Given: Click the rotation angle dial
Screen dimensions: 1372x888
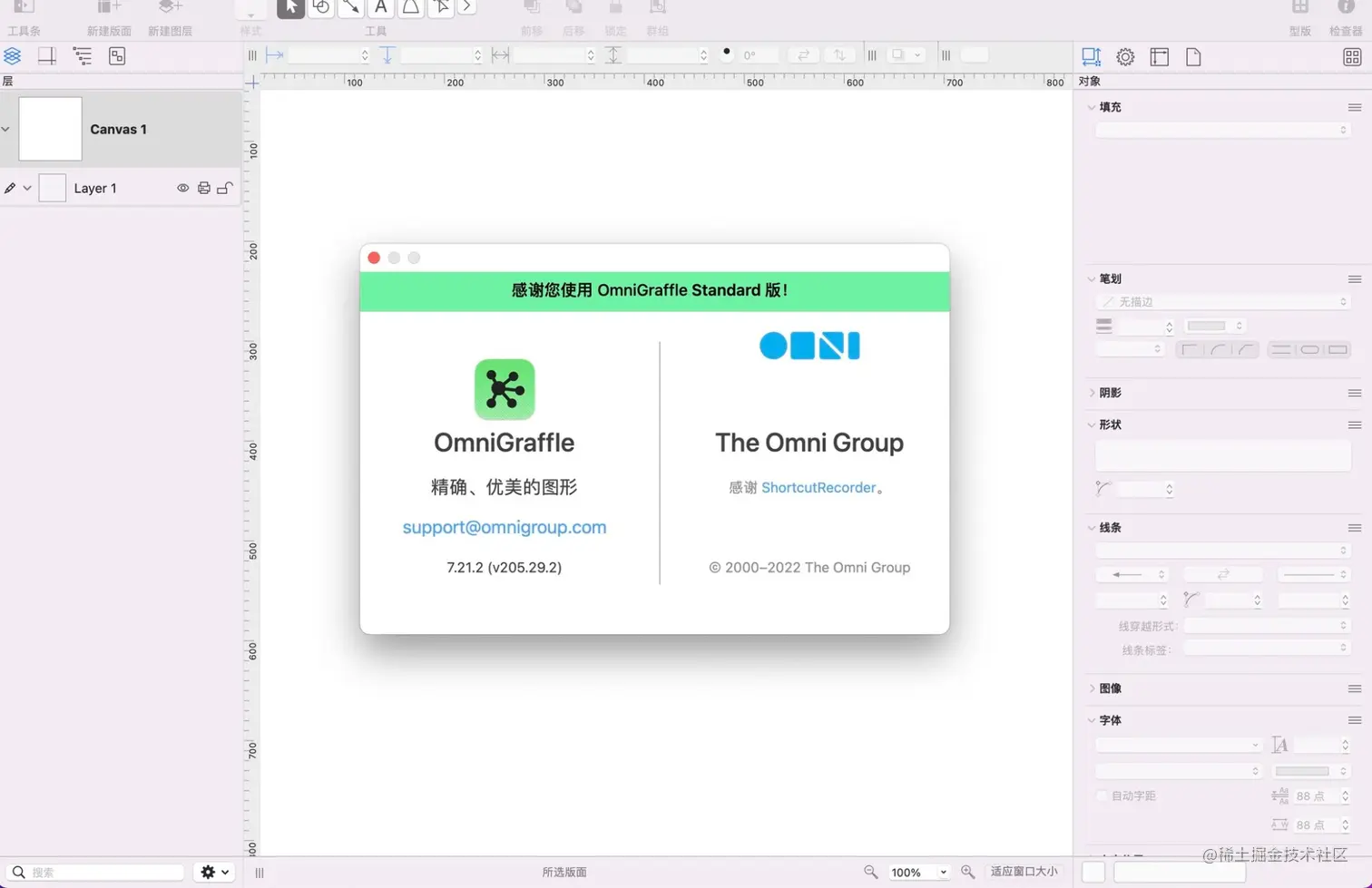Looking at the screenshot, I should [x=727, y=53].
